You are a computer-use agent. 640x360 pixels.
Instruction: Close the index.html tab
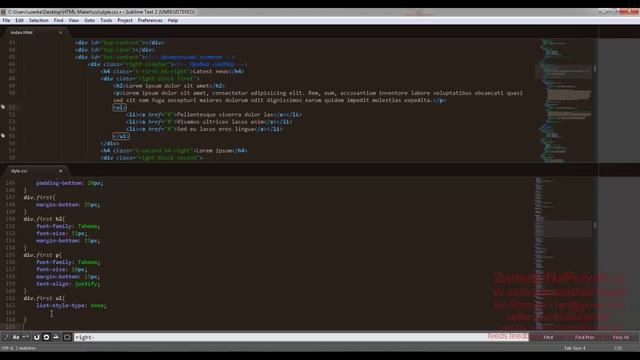60,32
